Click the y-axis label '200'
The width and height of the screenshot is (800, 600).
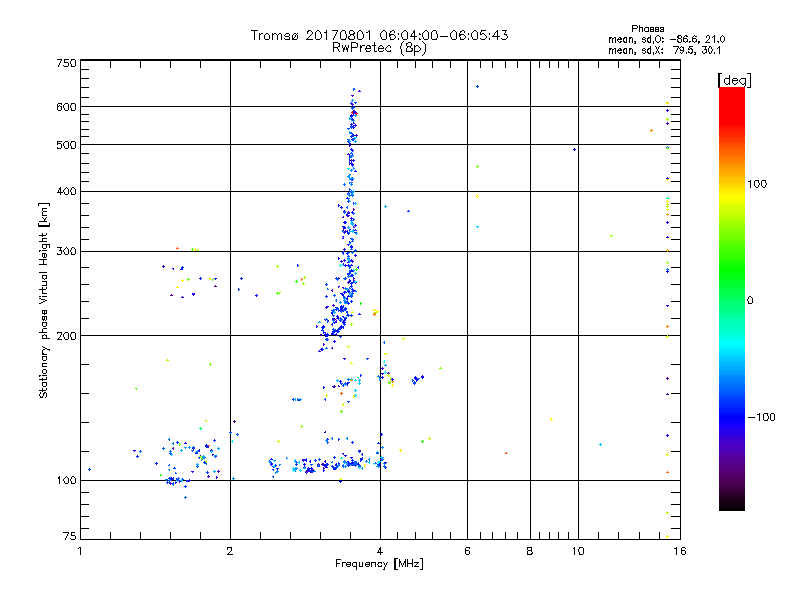[x=66, y=336]
